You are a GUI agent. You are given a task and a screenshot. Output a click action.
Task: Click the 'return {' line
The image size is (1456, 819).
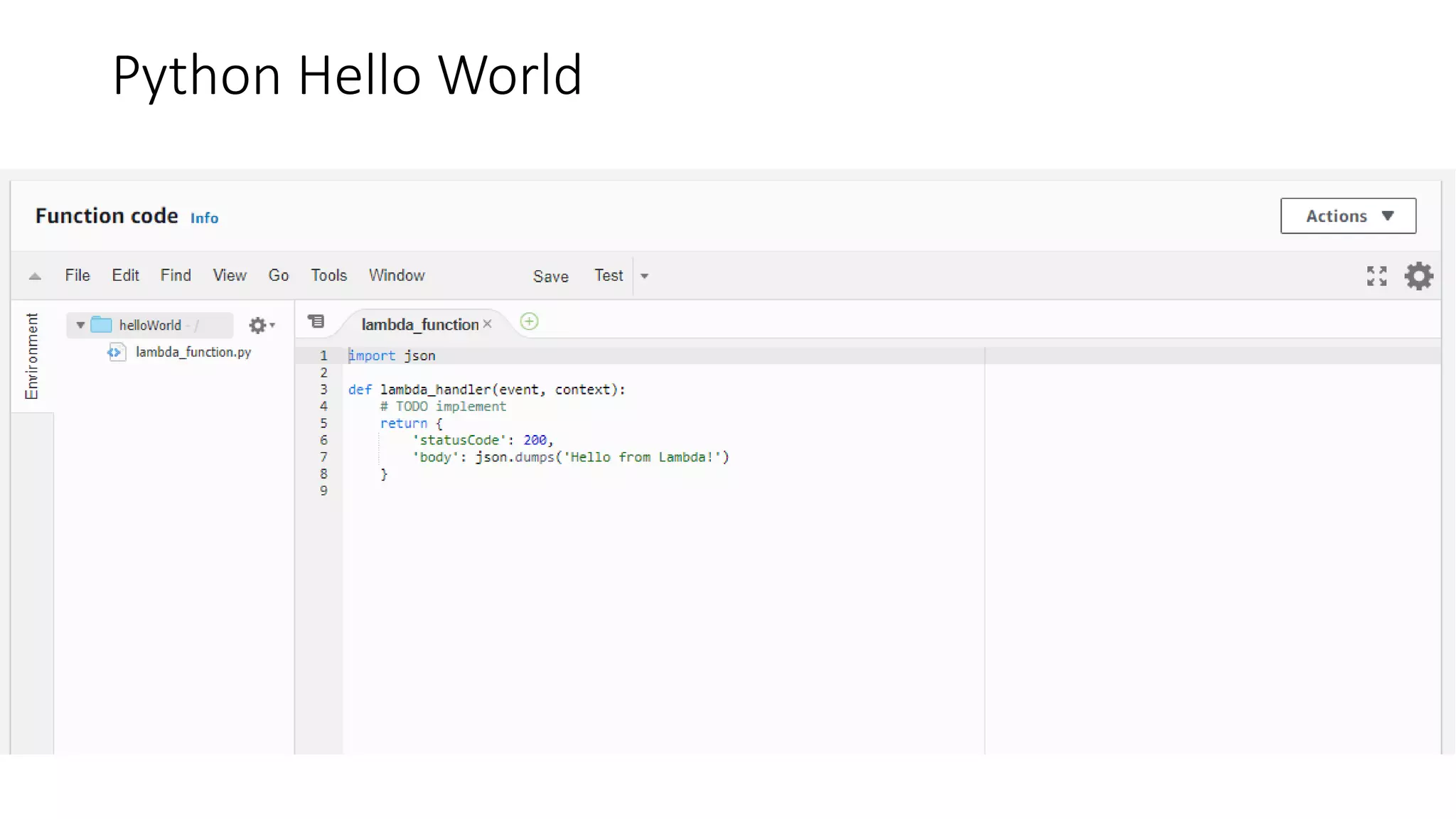411,424
